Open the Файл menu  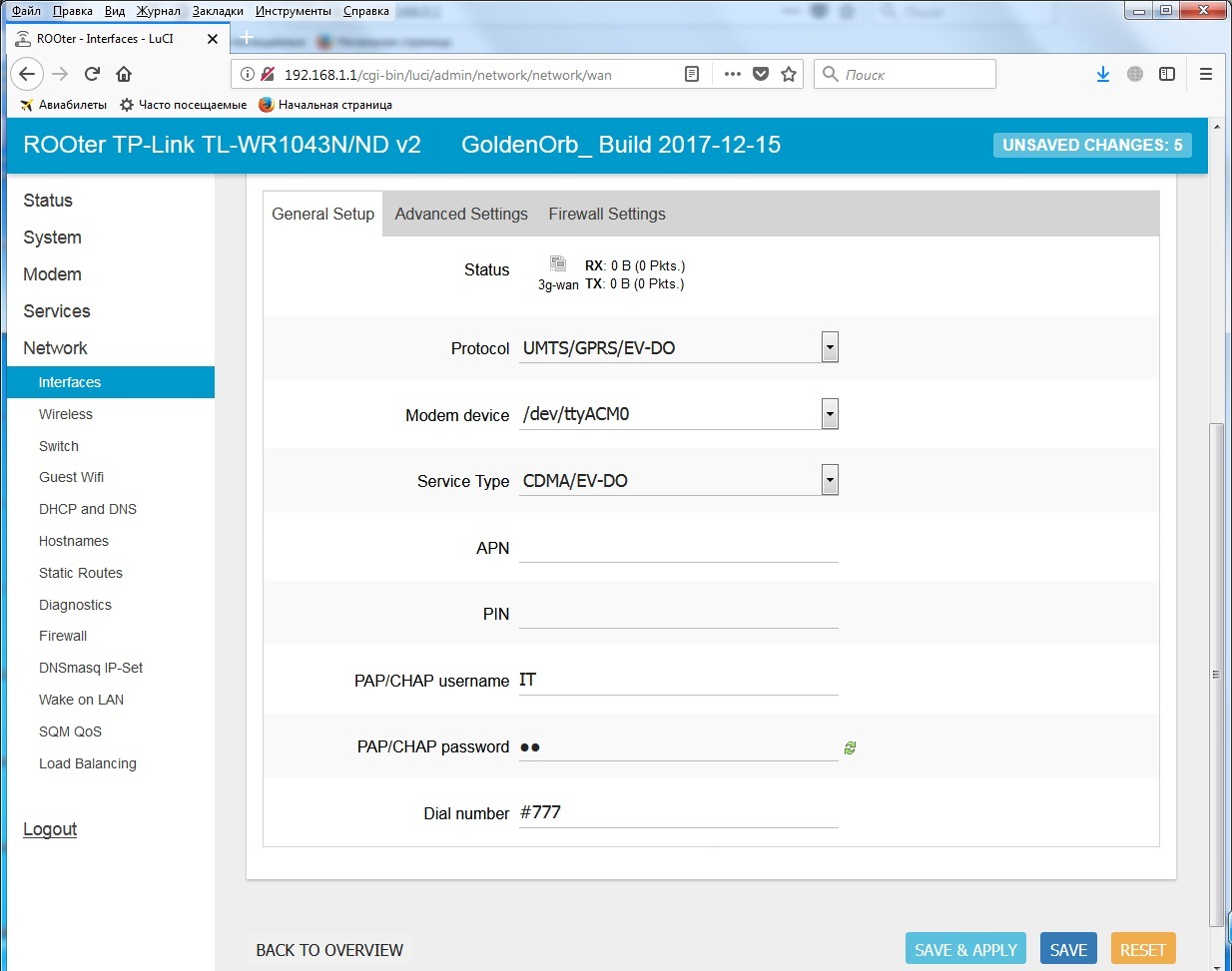point(26,11)
